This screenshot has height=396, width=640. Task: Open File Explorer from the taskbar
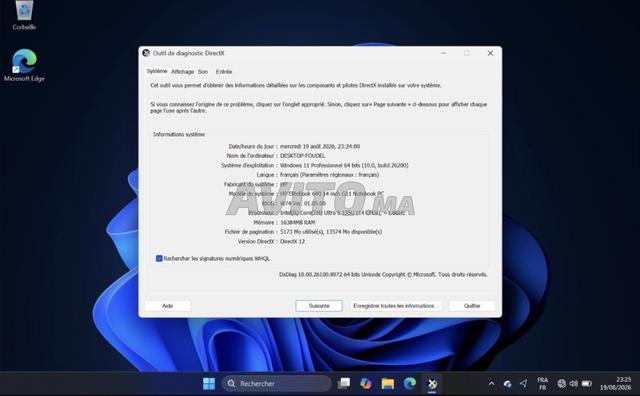pyautogui.click(x=388, y=383)
